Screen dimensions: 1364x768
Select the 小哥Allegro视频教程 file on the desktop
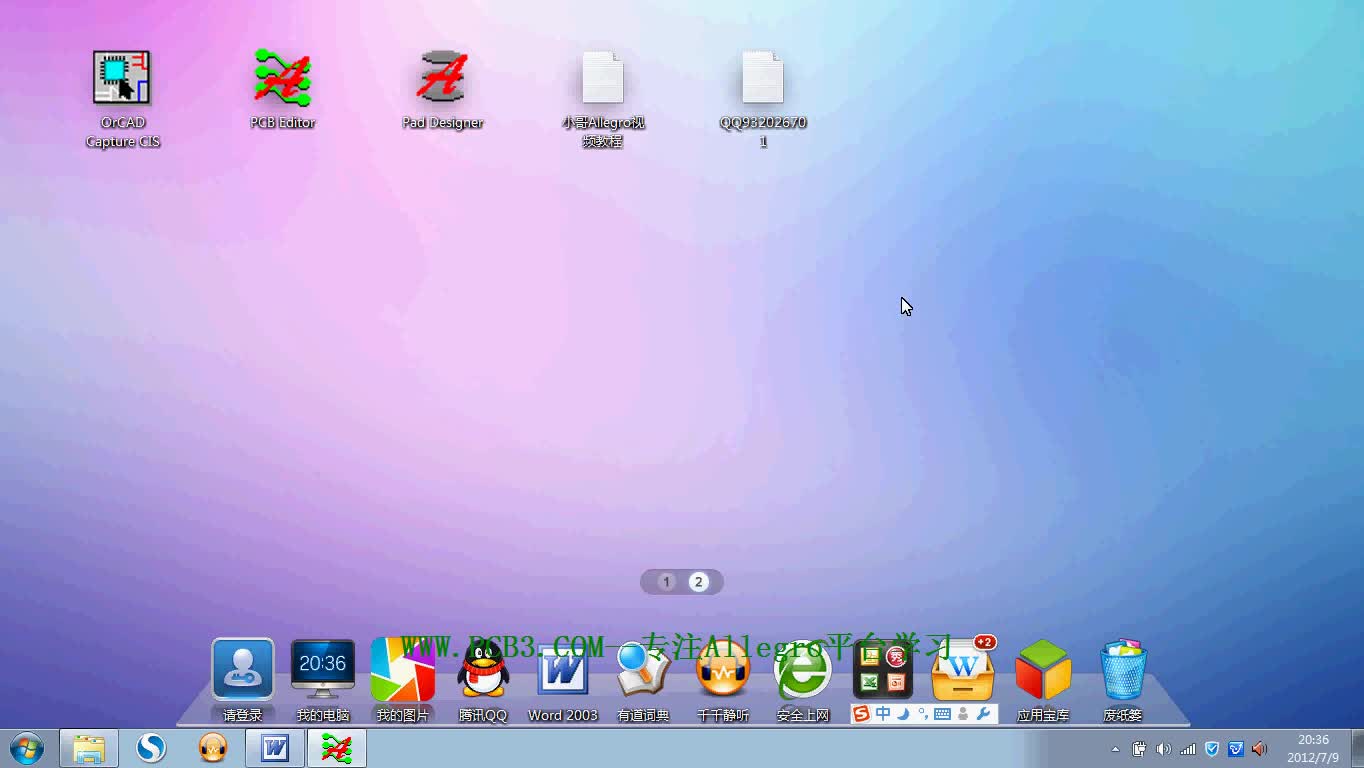coord(603,99)
